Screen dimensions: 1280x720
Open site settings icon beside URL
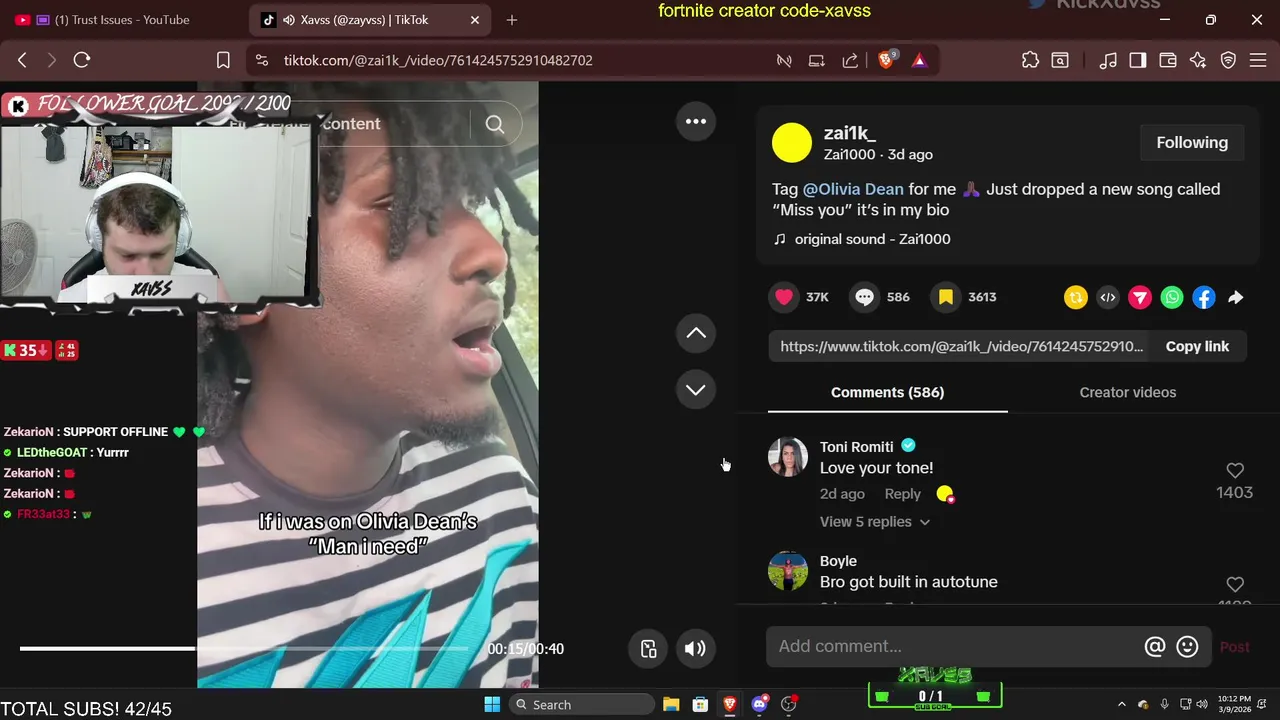[262, 60]
